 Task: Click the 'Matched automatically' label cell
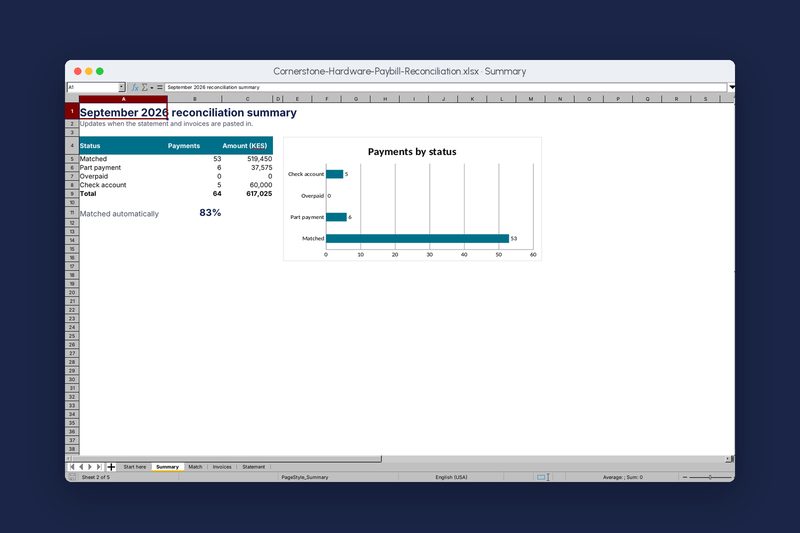(x=123, y=213)
